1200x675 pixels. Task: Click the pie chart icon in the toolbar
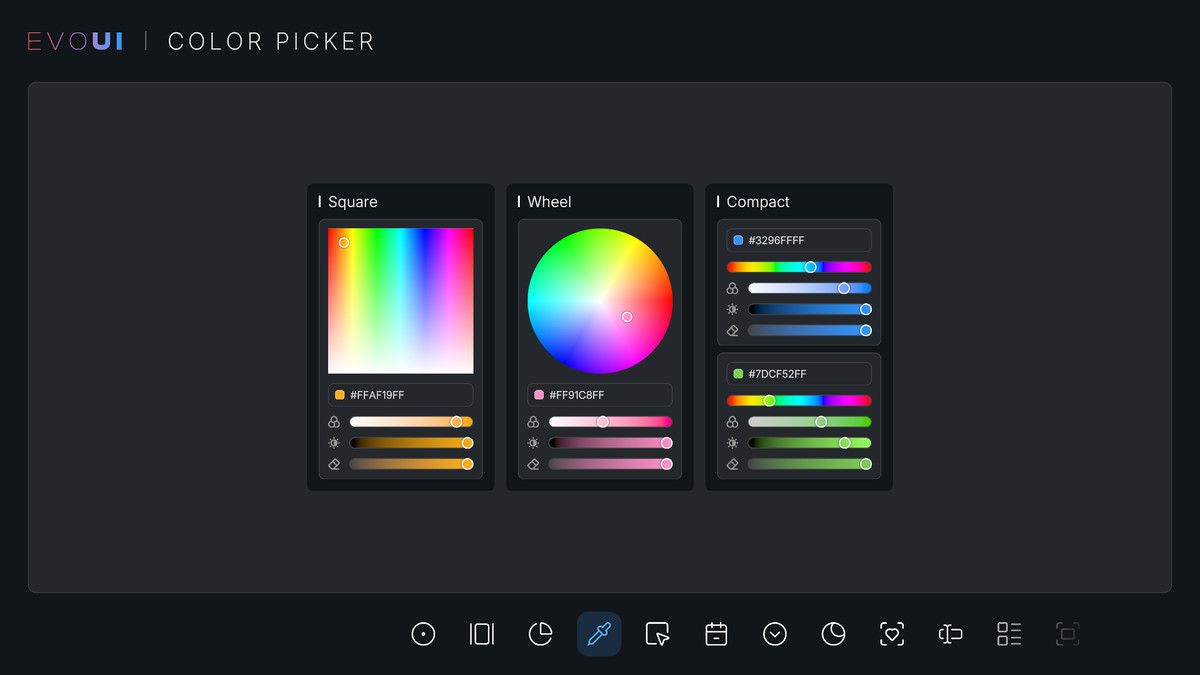[540, 634]
